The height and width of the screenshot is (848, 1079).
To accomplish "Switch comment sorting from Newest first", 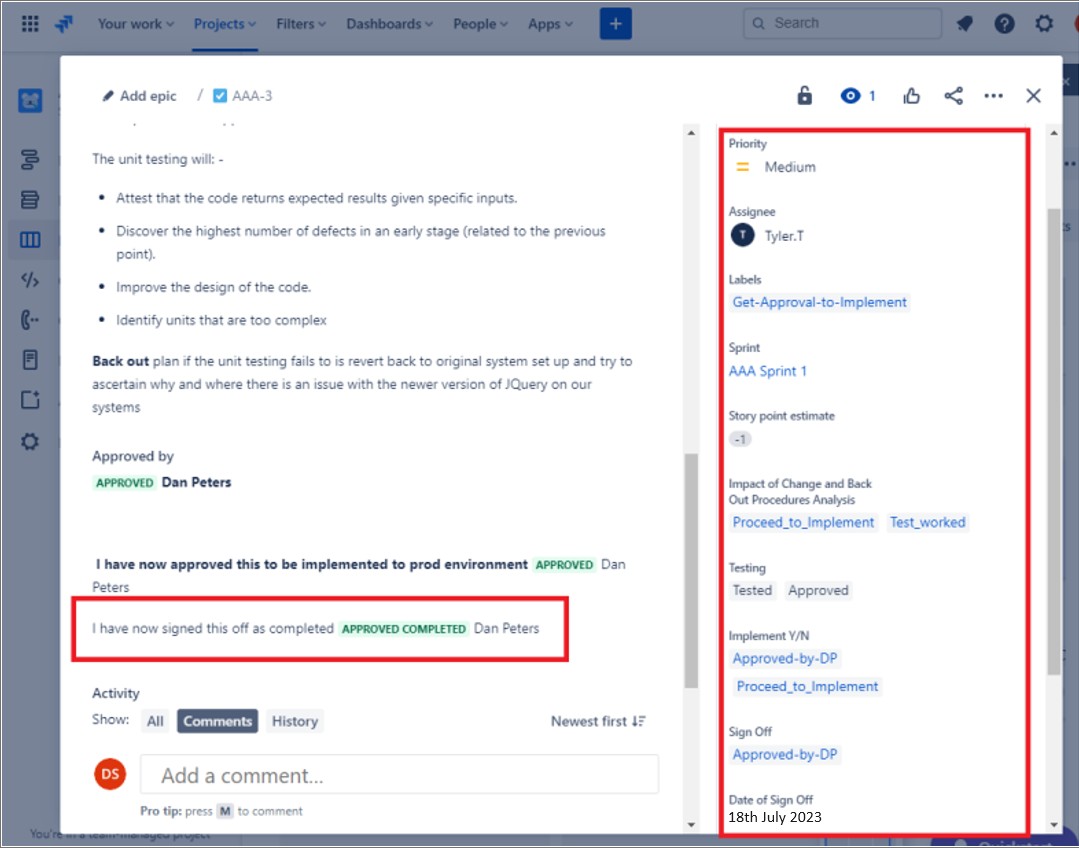I will 597,720.
